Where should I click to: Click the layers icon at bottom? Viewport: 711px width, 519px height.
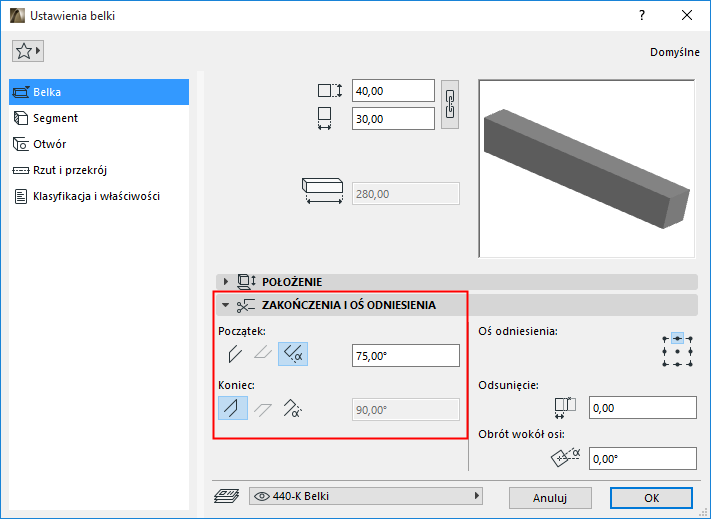[227, 497]
